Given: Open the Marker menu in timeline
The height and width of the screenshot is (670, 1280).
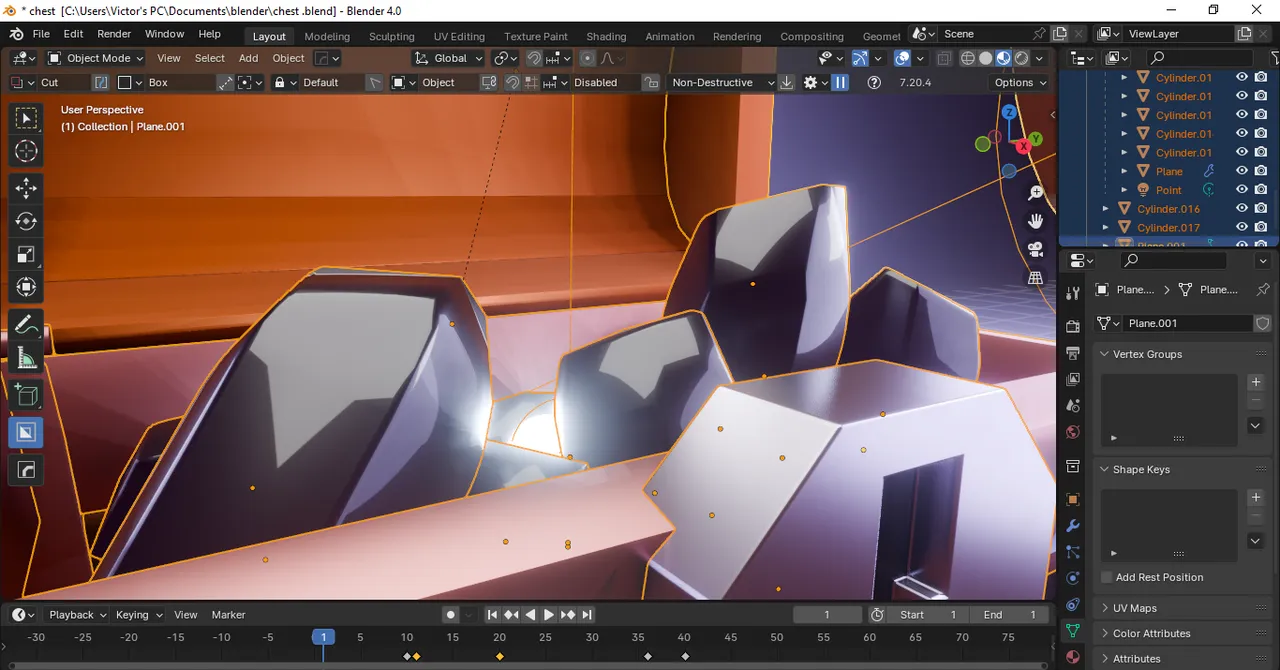Looking at the screenshot, I should click(229, 615).
